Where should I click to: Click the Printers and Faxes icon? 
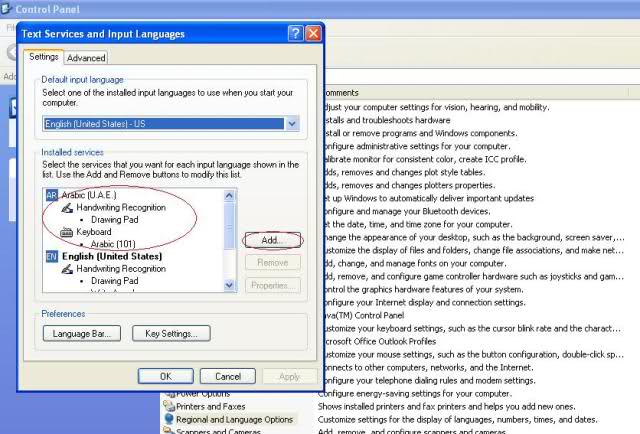pos(169,406)
